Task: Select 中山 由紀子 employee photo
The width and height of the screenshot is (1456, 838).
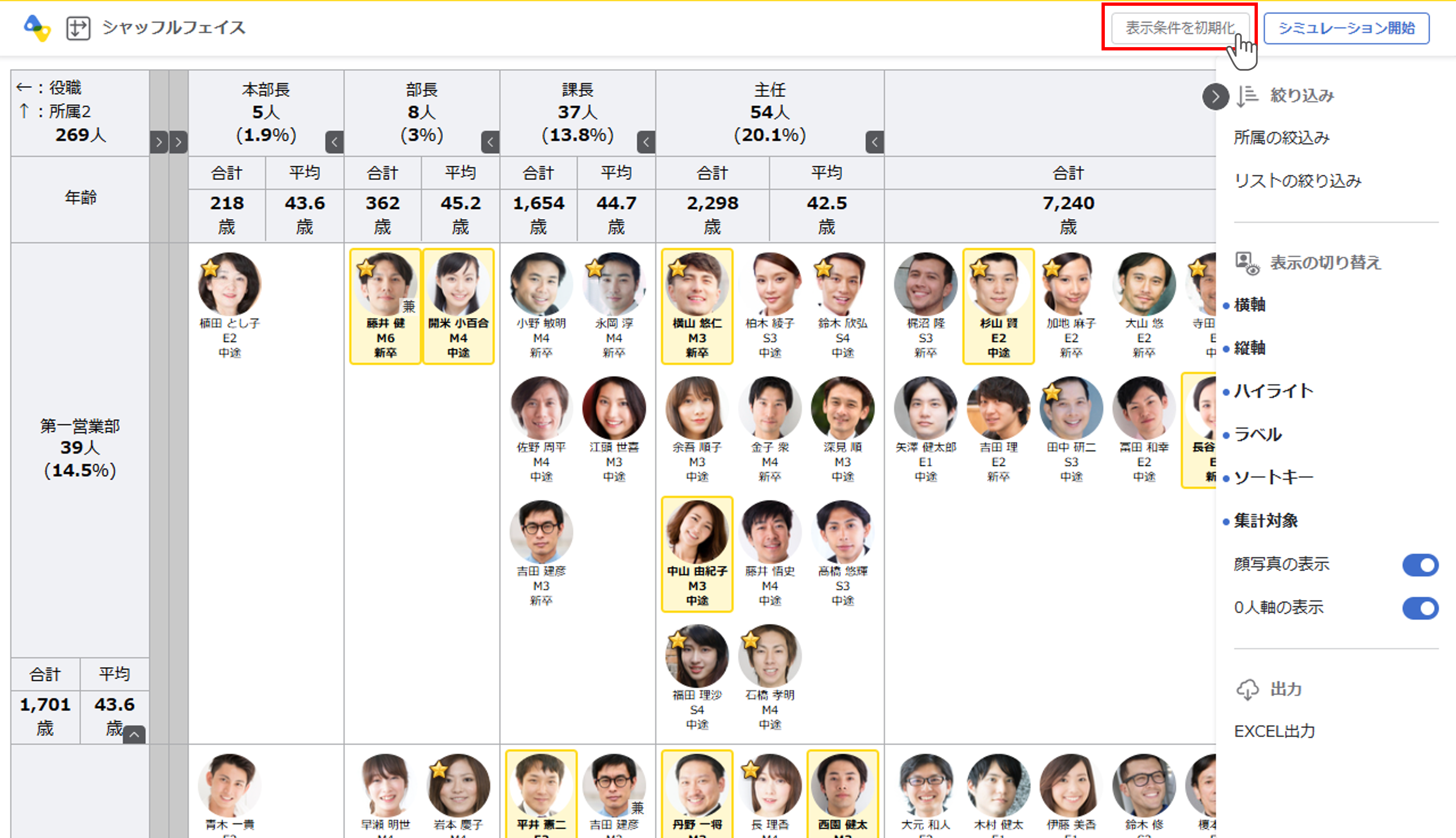Action: pyautogui.click(x=697, y=532)
